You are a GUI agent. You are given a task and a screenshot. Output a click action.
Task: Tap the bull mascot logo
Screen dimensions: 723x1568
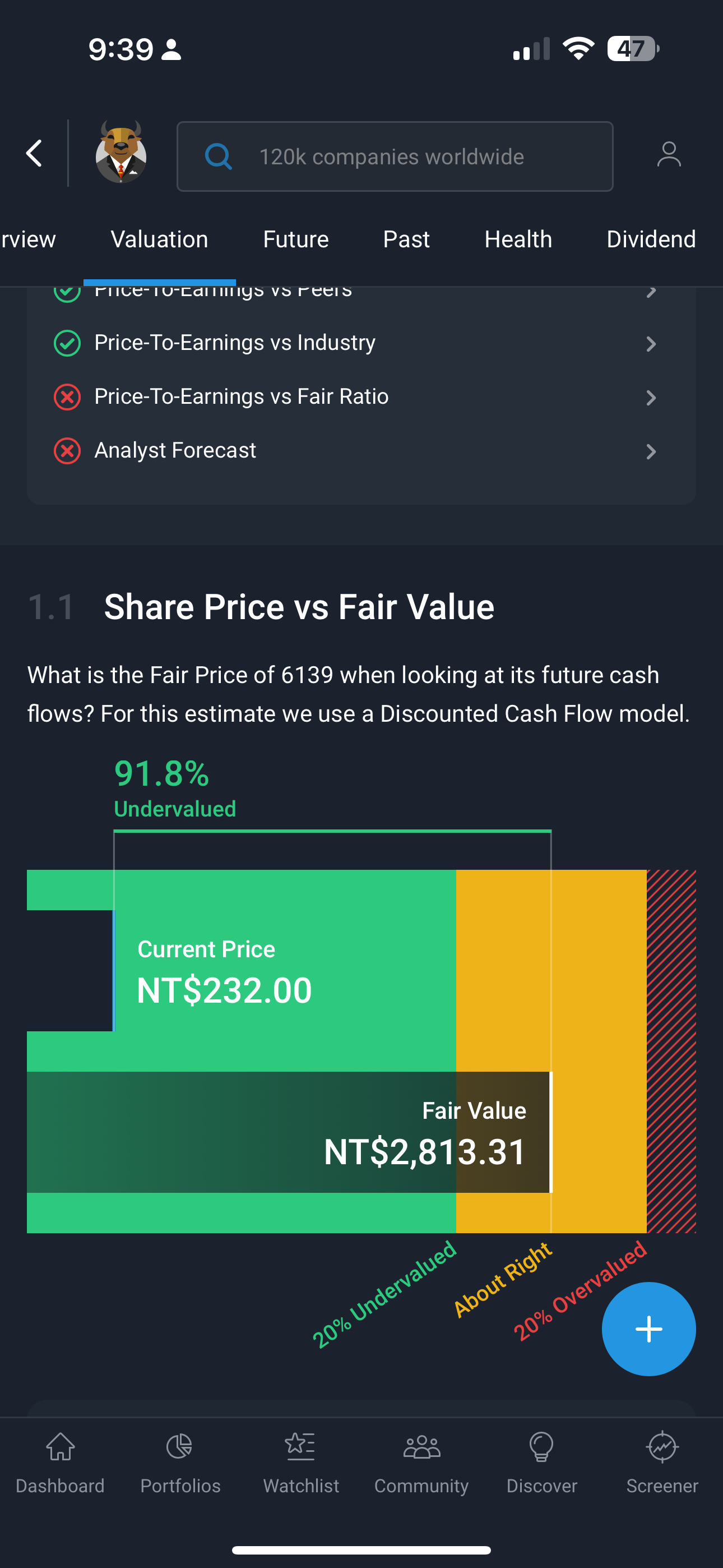[121, 154]
